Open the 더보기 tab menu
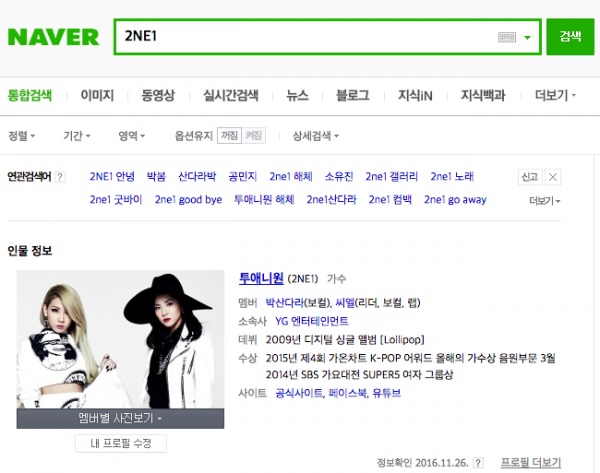The width and height of the screenshot is (600, 473). [x=555, y=95]
